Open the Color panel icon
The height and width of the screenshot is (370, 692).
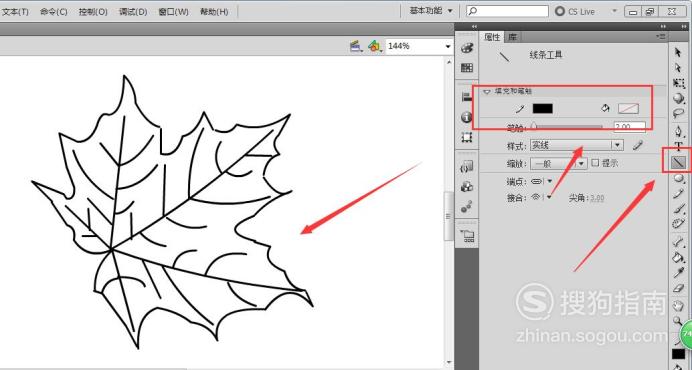point(467,48)
